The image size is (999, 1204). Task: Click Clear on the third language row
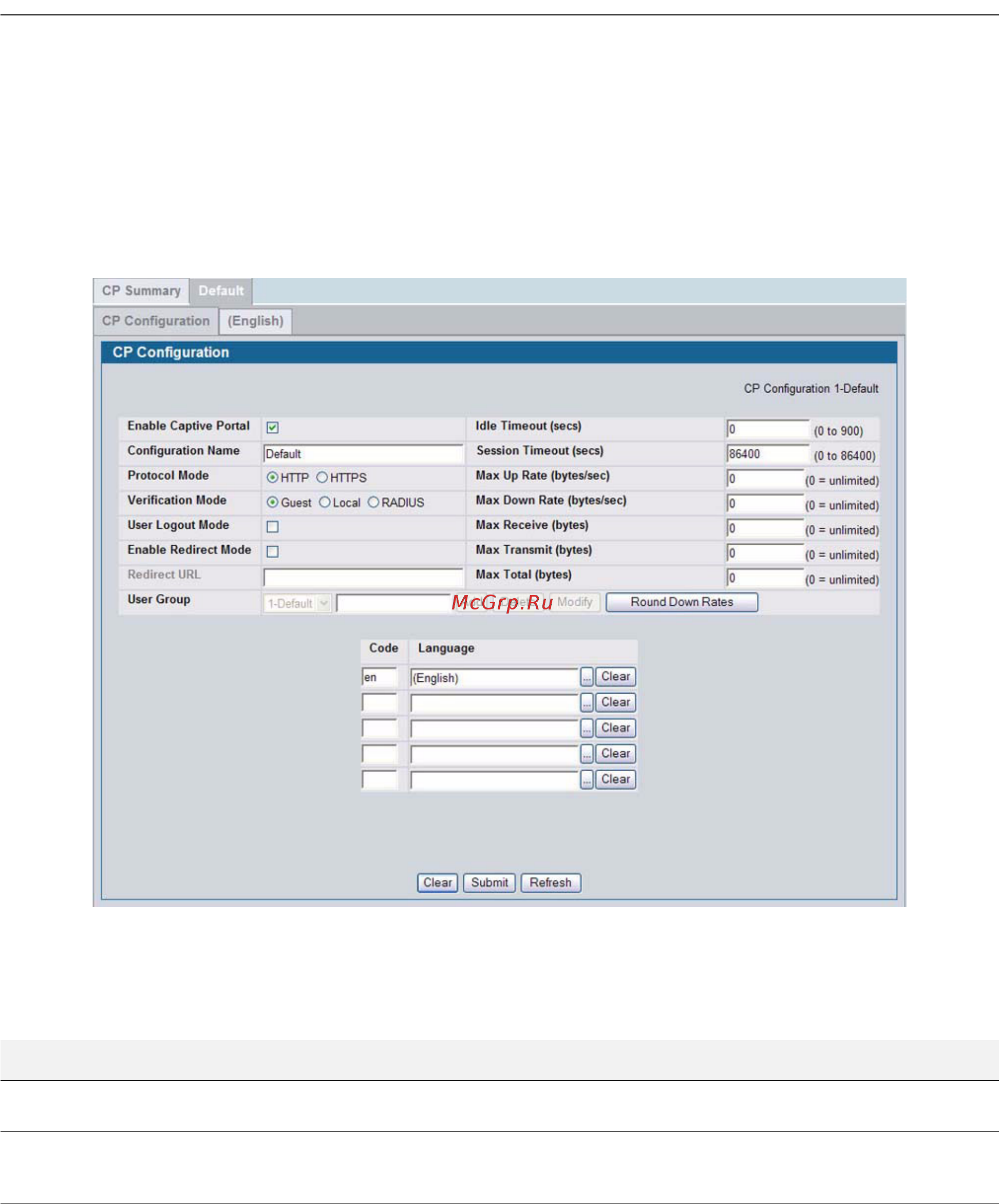point(615,728)
